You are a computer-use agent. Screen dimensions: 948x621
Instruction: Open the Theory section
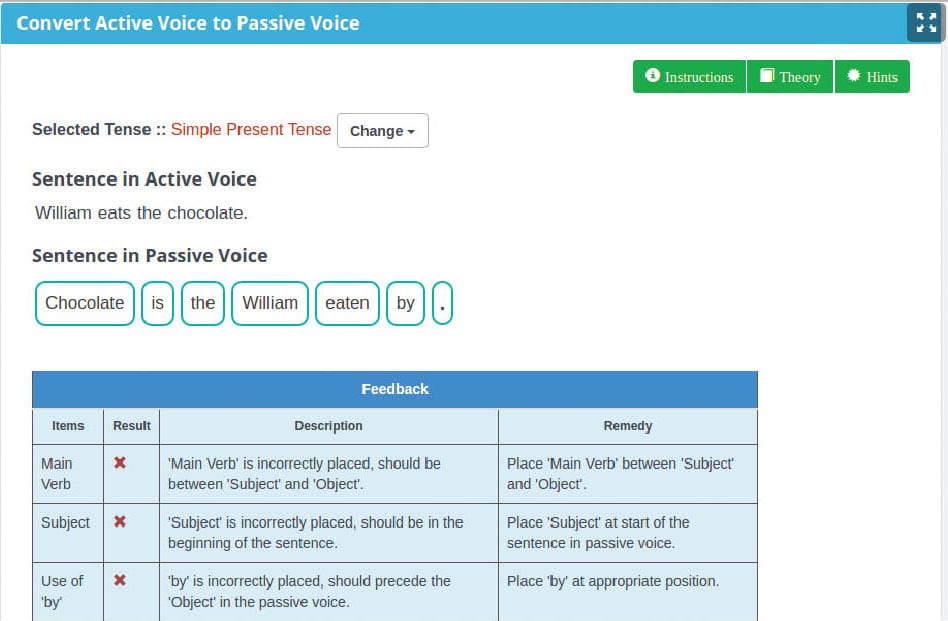(x=790, y=77)
